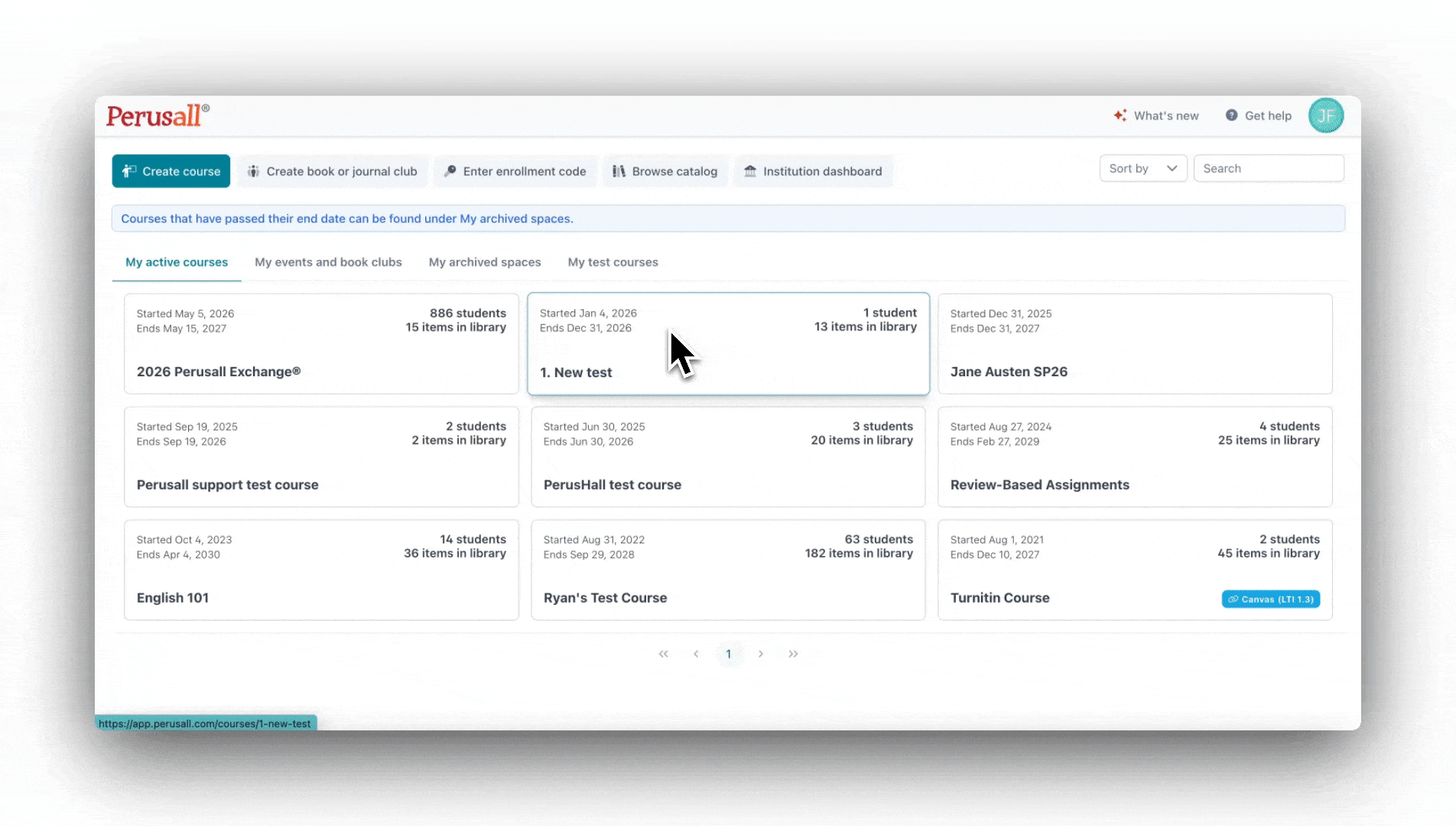Screen dimensions: 1456x826
Task: Click the Canvas (LTI 1.3) badge
Action: pyautogui.click(x=1270, y=599)
